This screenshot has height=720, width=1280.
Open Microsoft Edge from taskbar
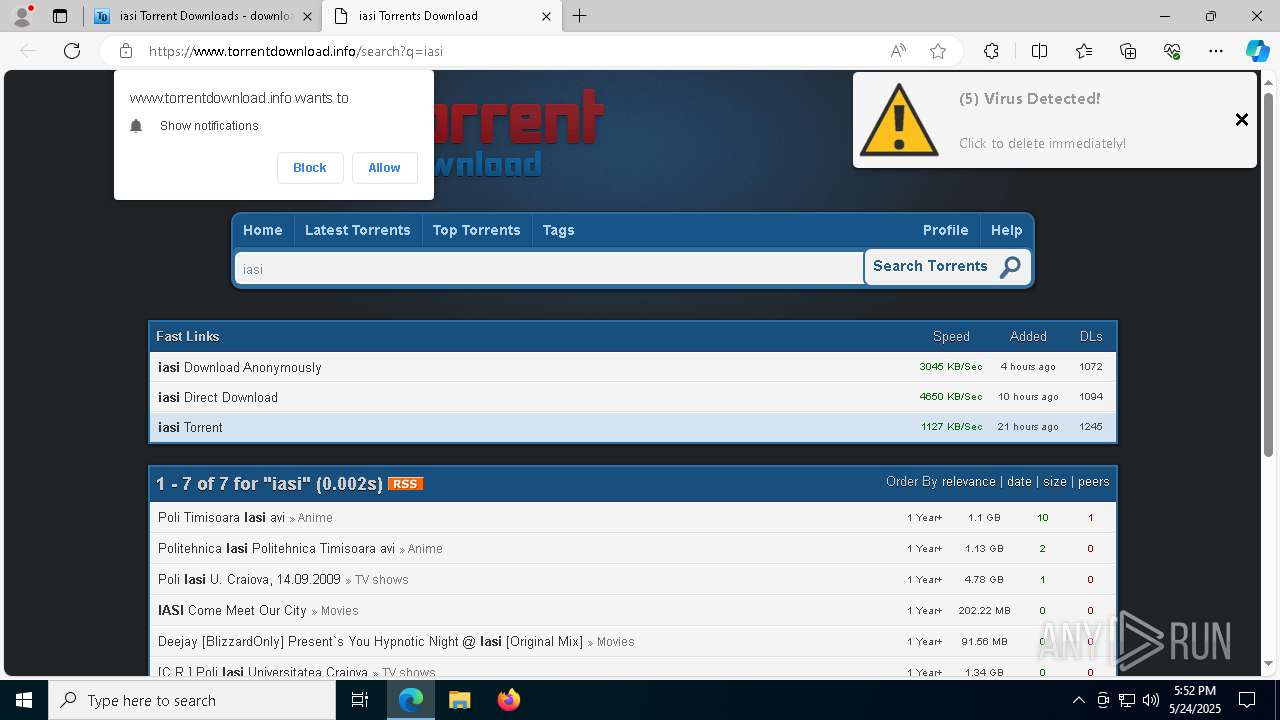pyautogui.click(x=411, y=700)
